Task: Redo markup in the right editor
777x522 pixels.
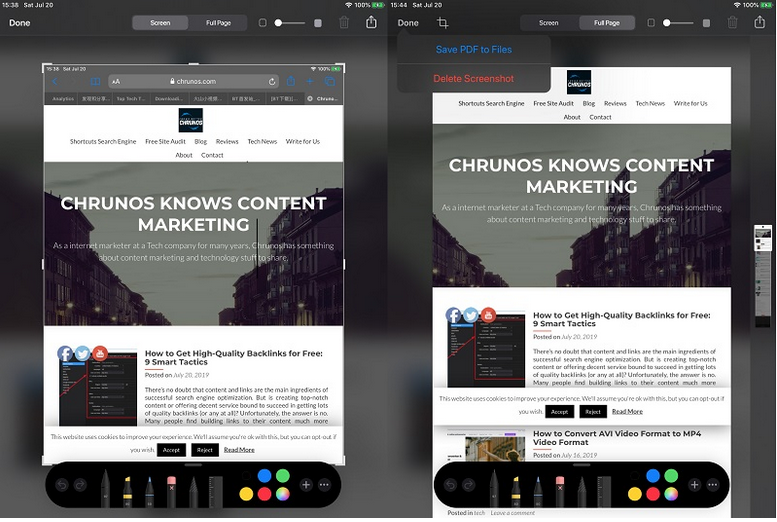Action: pos(468,484)
